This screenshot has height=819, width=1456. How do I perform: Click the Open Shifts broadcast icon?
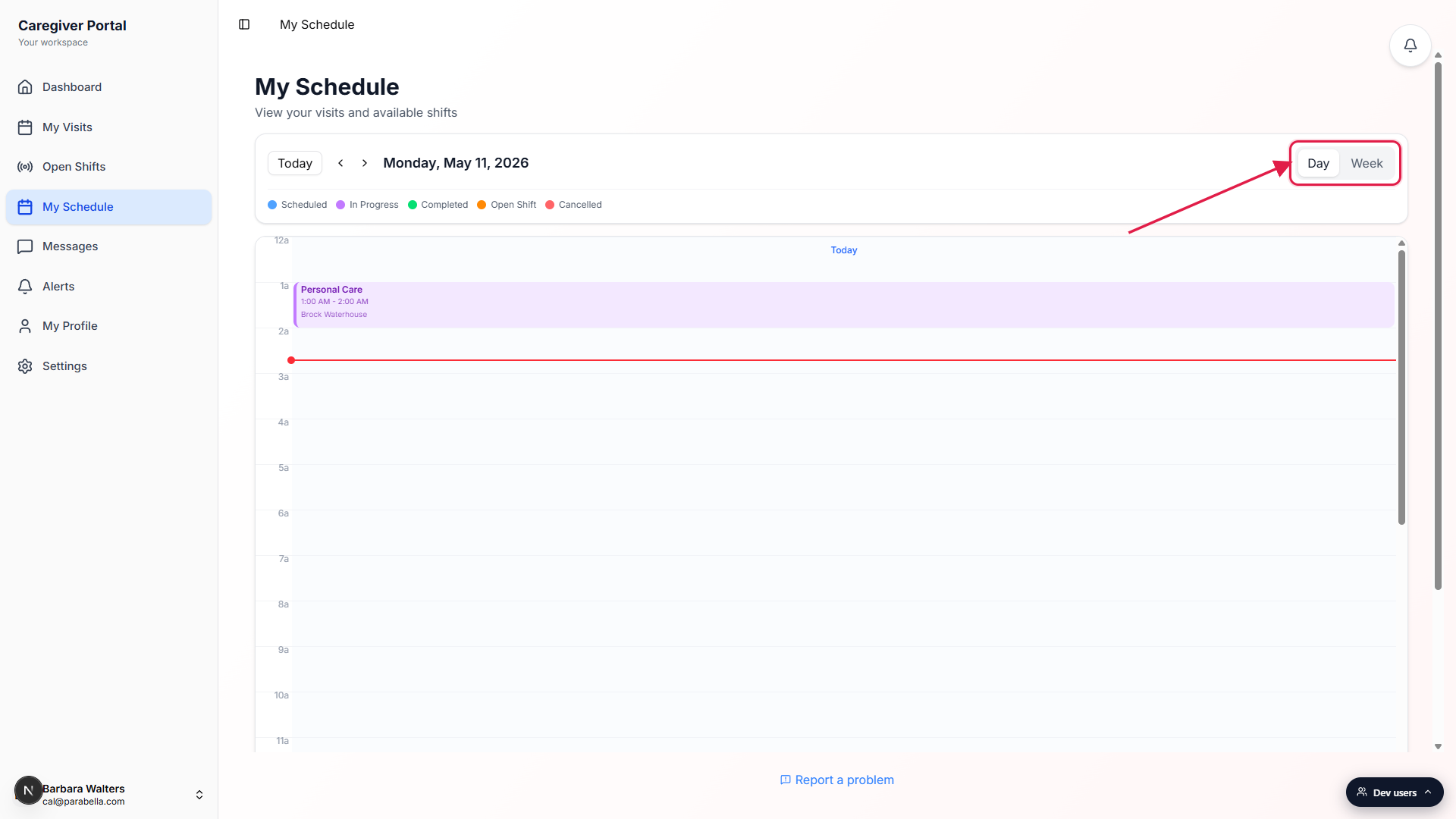point(25,167)
